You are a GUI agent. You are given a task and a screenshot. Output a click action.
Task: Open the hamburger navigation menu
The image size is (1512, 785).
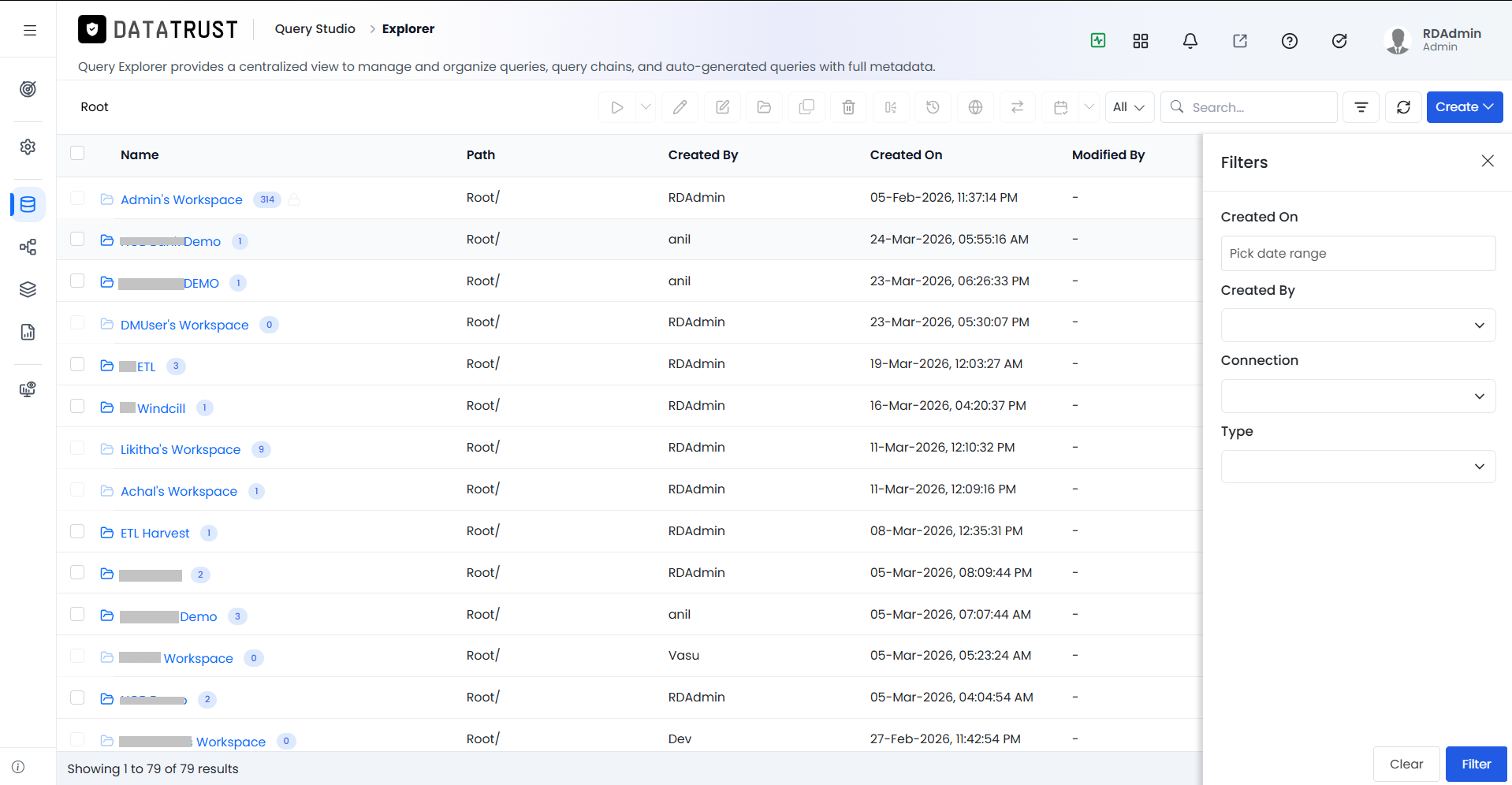[30, 30]
